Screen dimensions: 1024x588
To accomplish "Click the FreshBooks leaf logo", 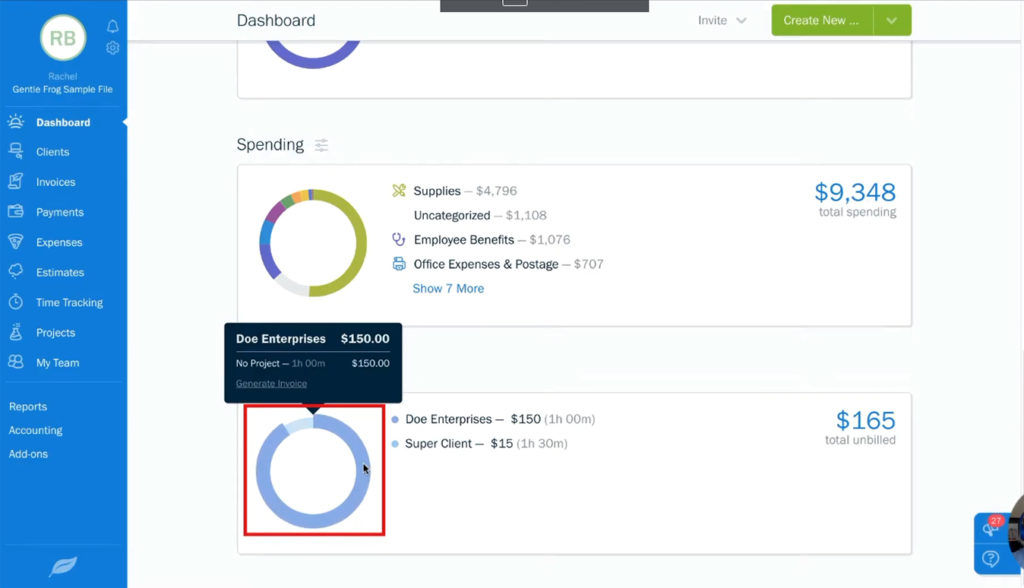I will 63,565.
